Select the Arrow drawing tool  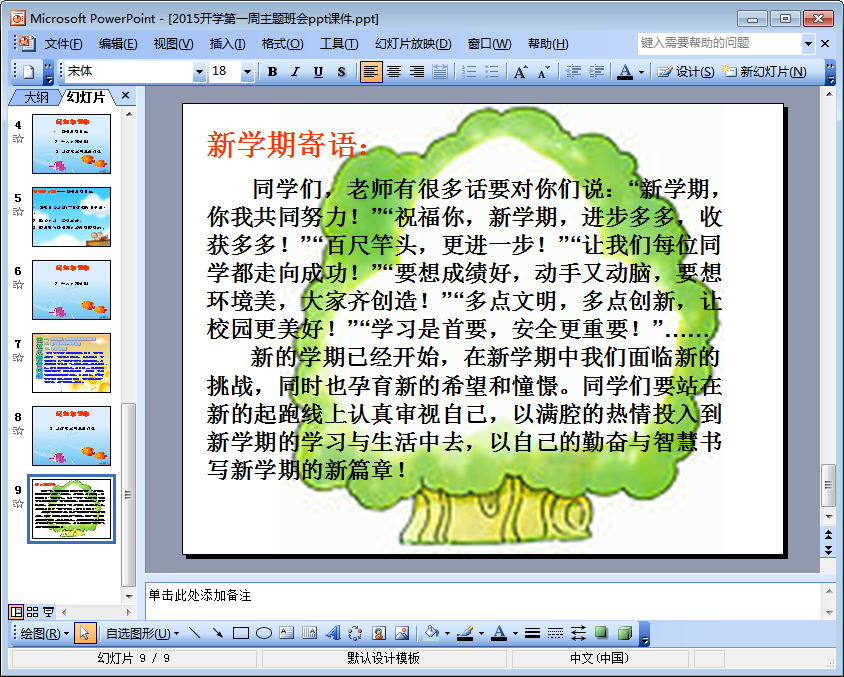pyautogui.click(x=217, y=633)
